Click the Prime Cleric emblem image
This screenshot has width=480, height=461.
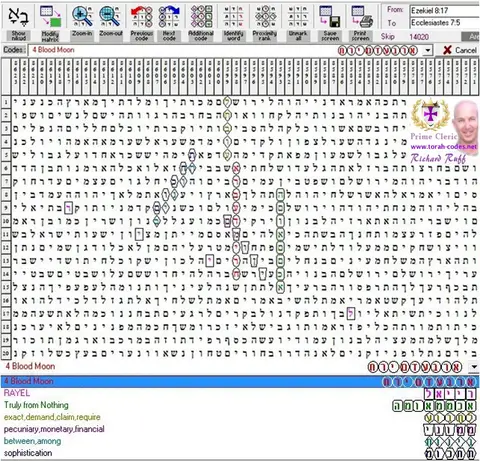click(x=431, y=115)
